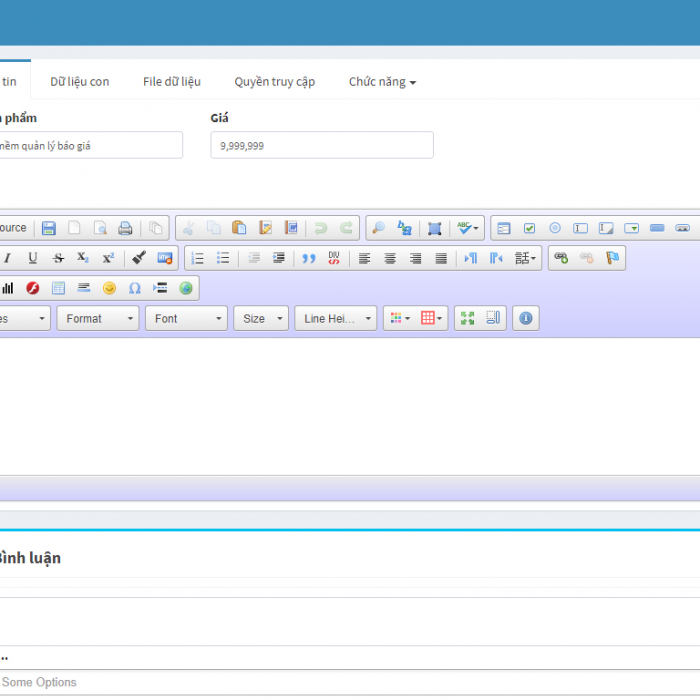
Task: Open the About CKEditor info icon
Action: (526, 318)
